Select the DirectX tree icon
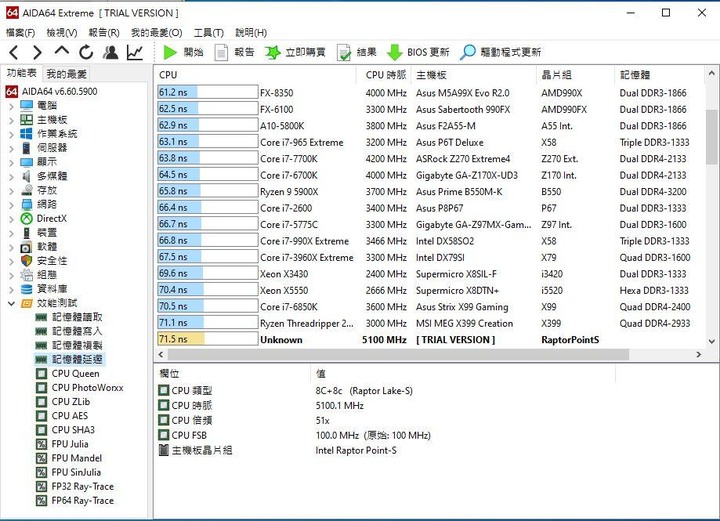This screenshot has height=521, width=720. pyautogui.click(x=27, y=218)
